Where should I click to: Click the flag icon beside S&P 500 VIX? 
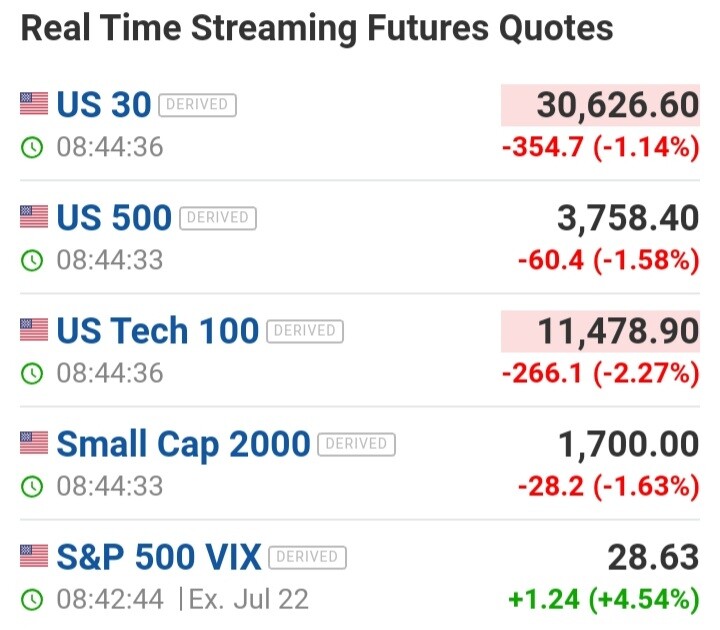tap(34, 556)
